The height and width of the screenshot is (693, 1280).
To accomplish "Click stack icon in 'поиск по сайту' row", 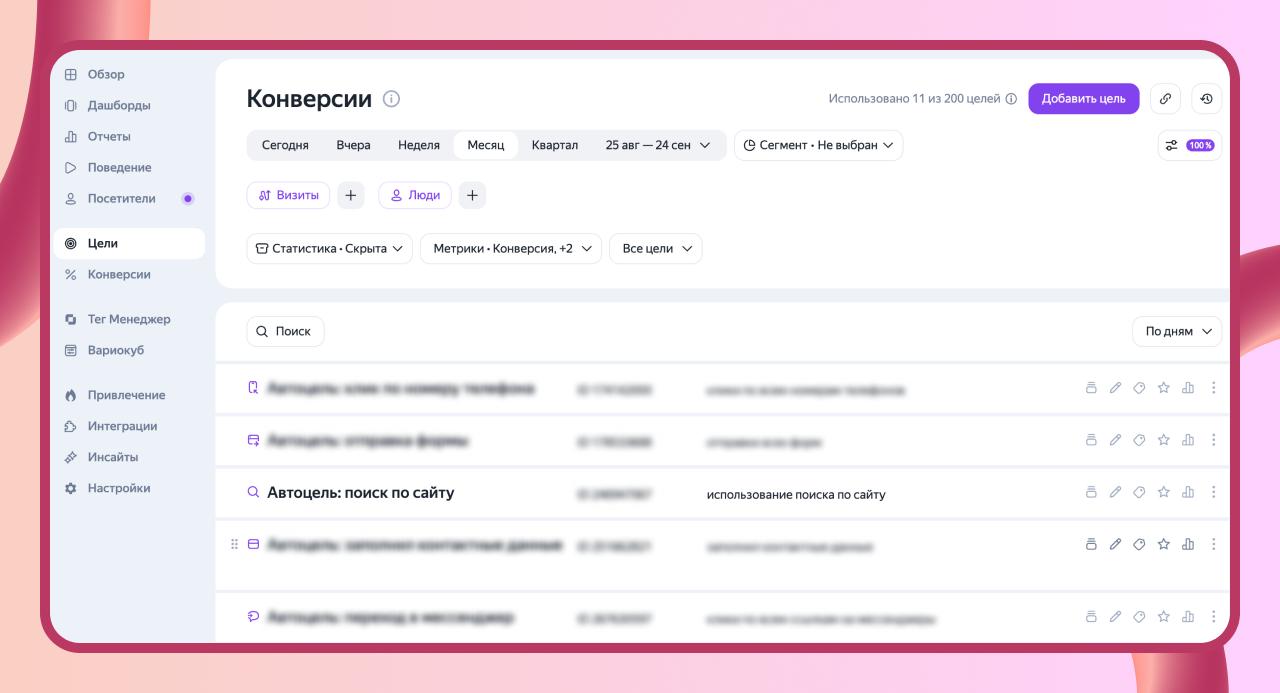I will (1091, 492).
